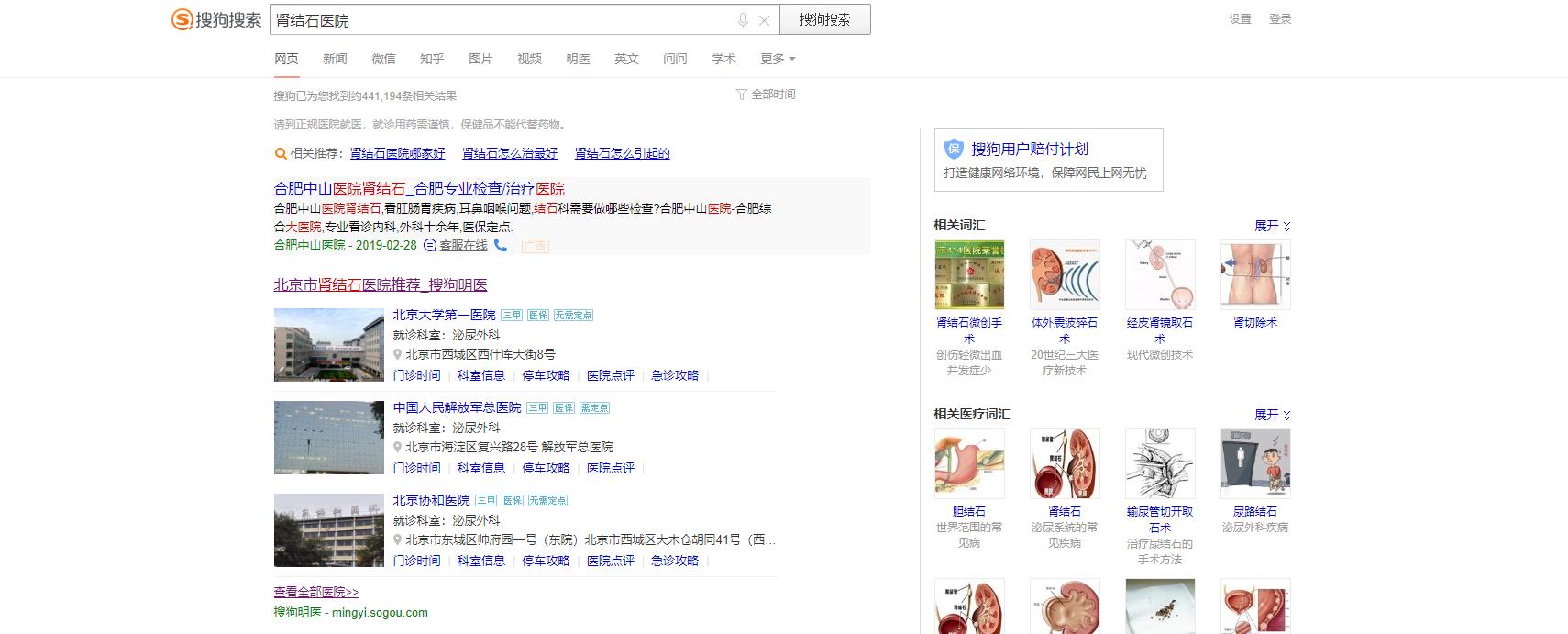Open the 体外震波碎石术 thumbnail image
The image size is (1568, 634).
click(1065, 274)
